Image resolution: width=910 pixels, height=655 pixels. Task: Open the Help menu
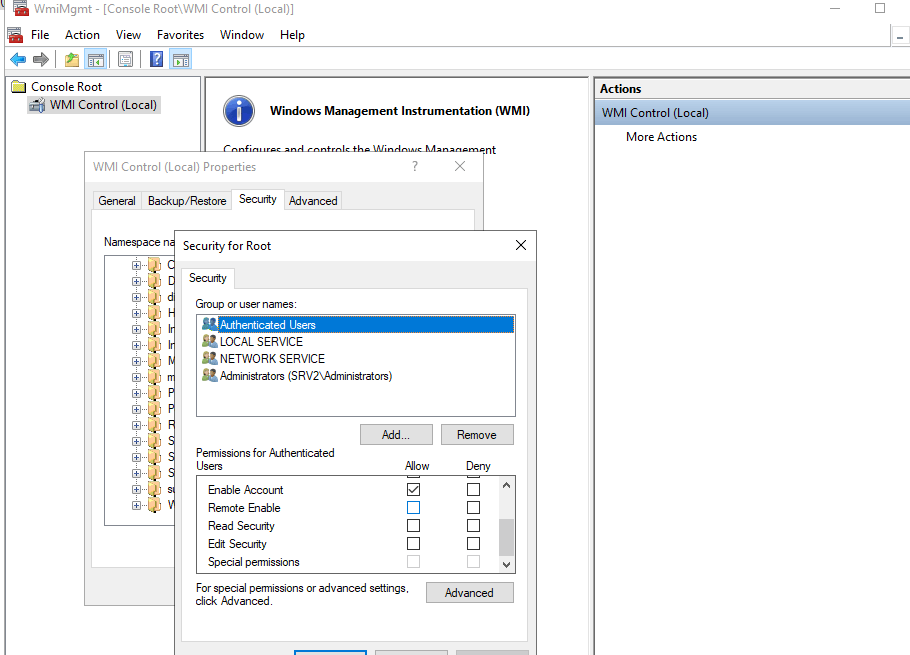[292, 35]
